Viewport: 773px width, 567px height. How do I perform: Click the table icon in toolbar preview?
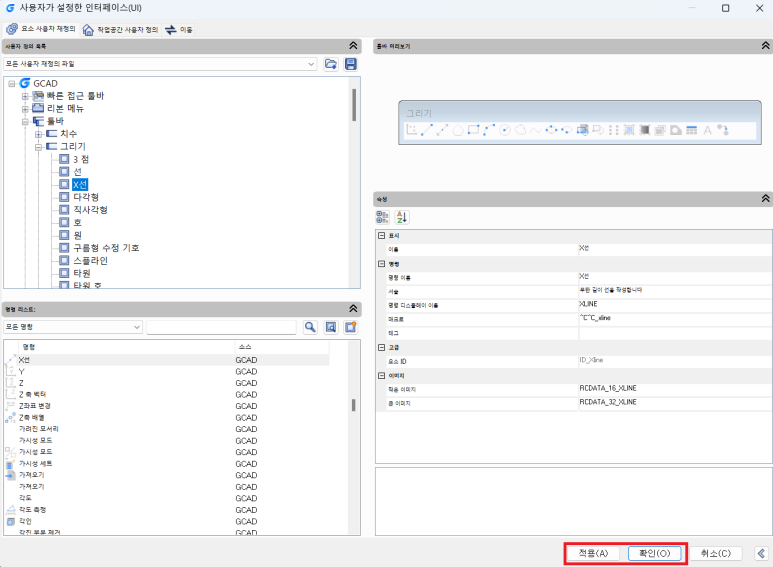[x=691, y=130]
